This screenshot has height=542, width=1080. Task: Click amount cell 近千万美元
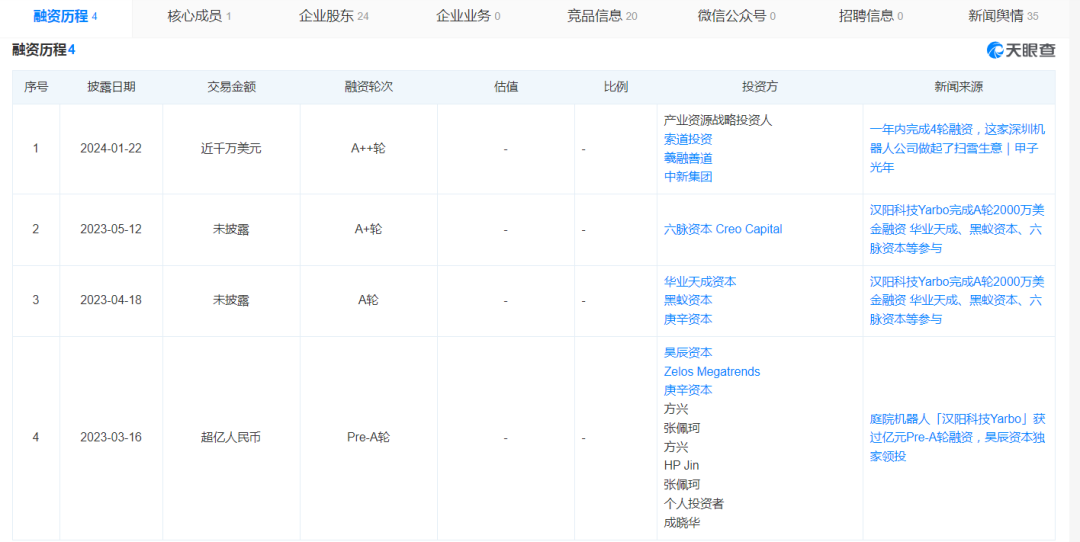[x=231, y=149]
